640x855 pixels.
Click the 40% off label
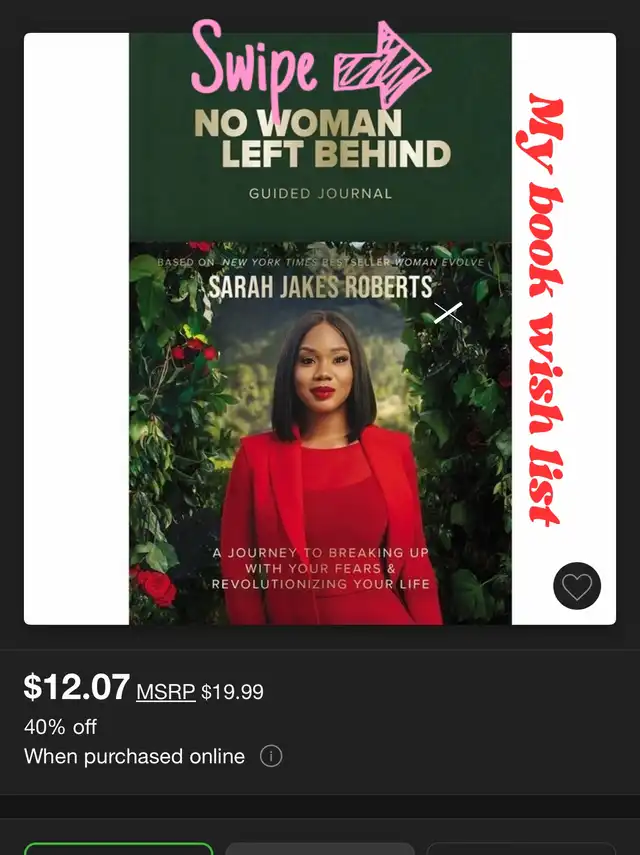pos(61,727)
